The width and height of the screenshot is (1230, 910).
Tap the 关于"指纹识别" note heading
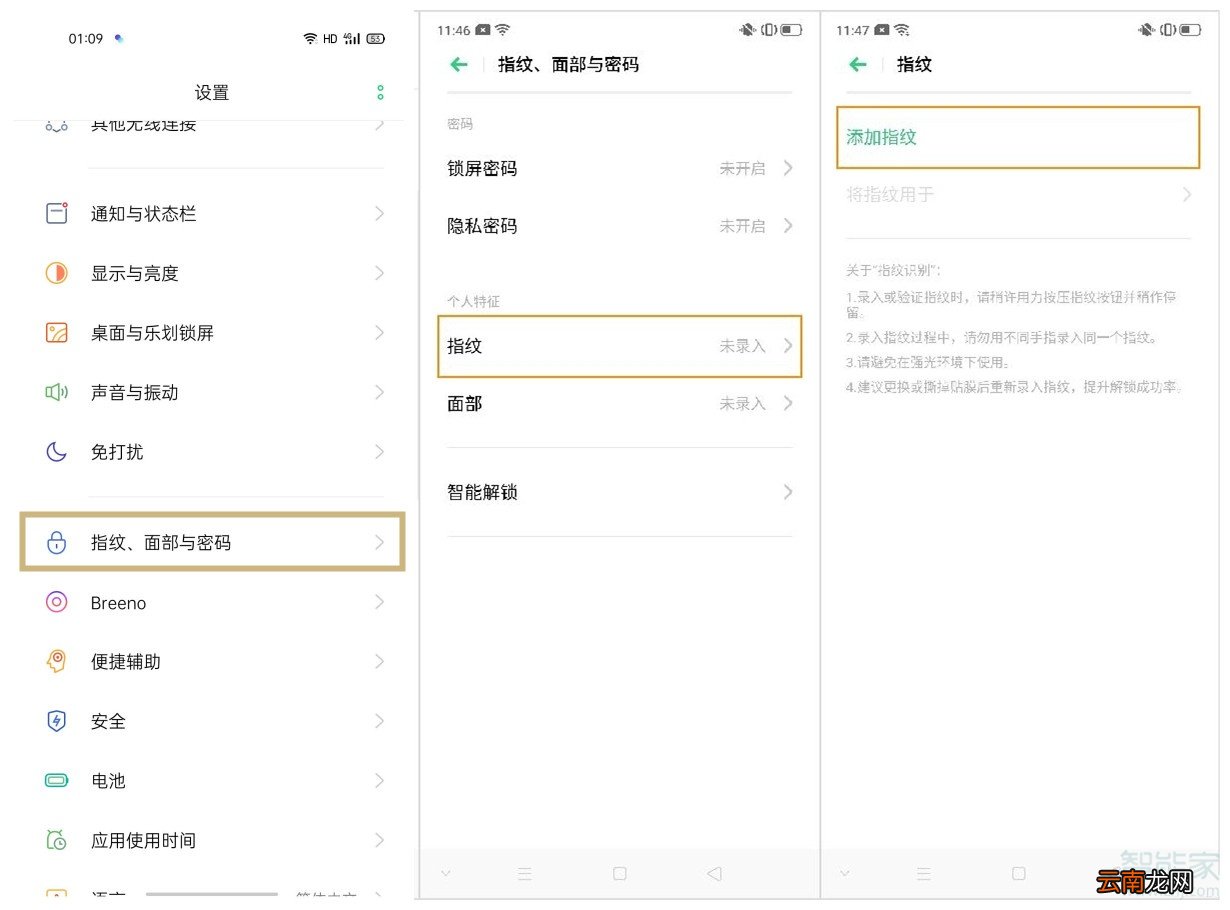893,270
